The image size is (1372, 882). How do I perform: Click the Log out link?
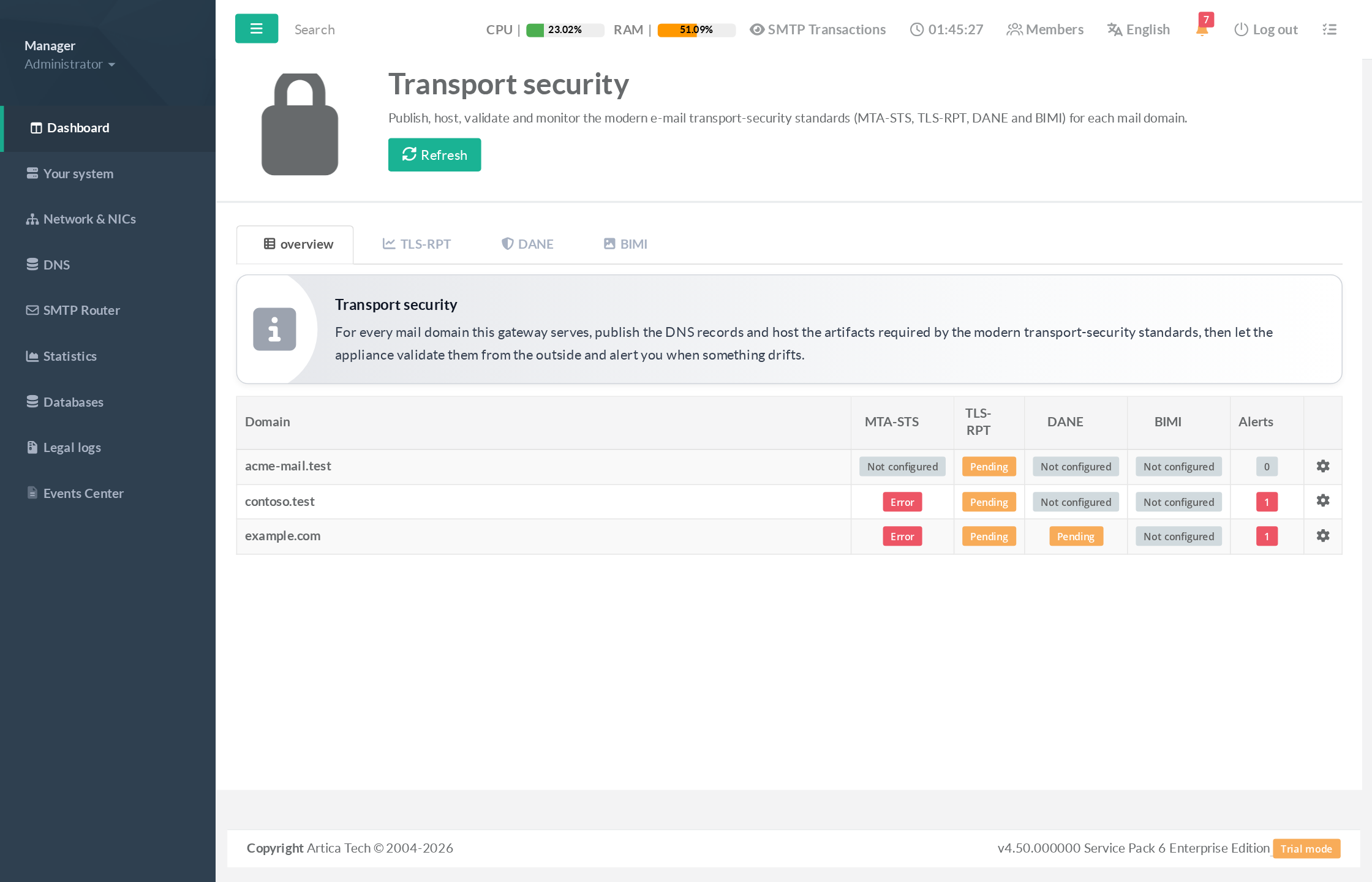1265,29
